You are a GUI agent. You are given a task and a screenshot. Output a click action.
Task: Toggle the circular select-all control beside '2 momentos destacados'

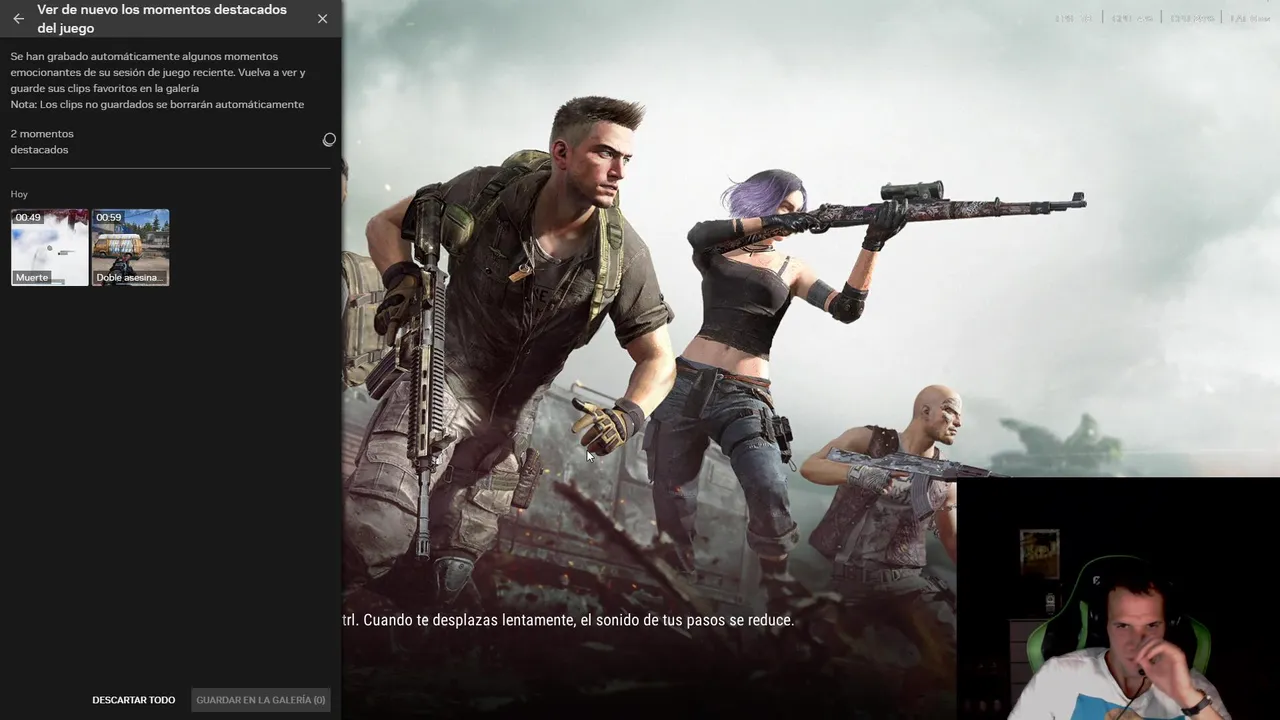pyautogui.click(x=329, y=140)
